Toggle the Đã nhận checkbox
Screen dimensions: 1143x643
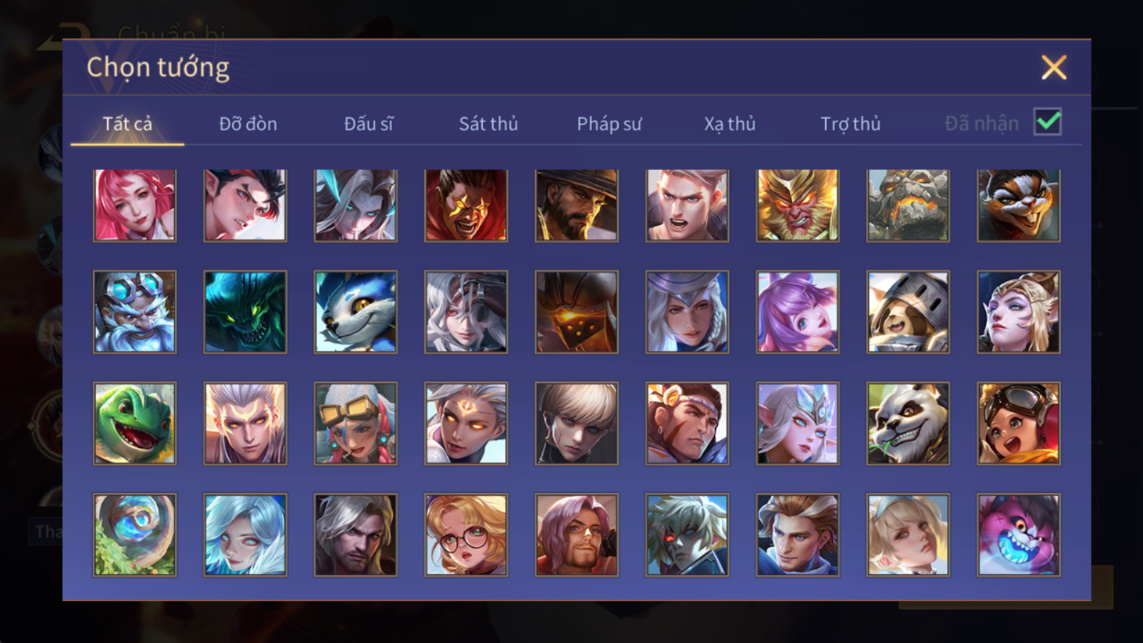pyautogui.click(x=1048, y=122)
